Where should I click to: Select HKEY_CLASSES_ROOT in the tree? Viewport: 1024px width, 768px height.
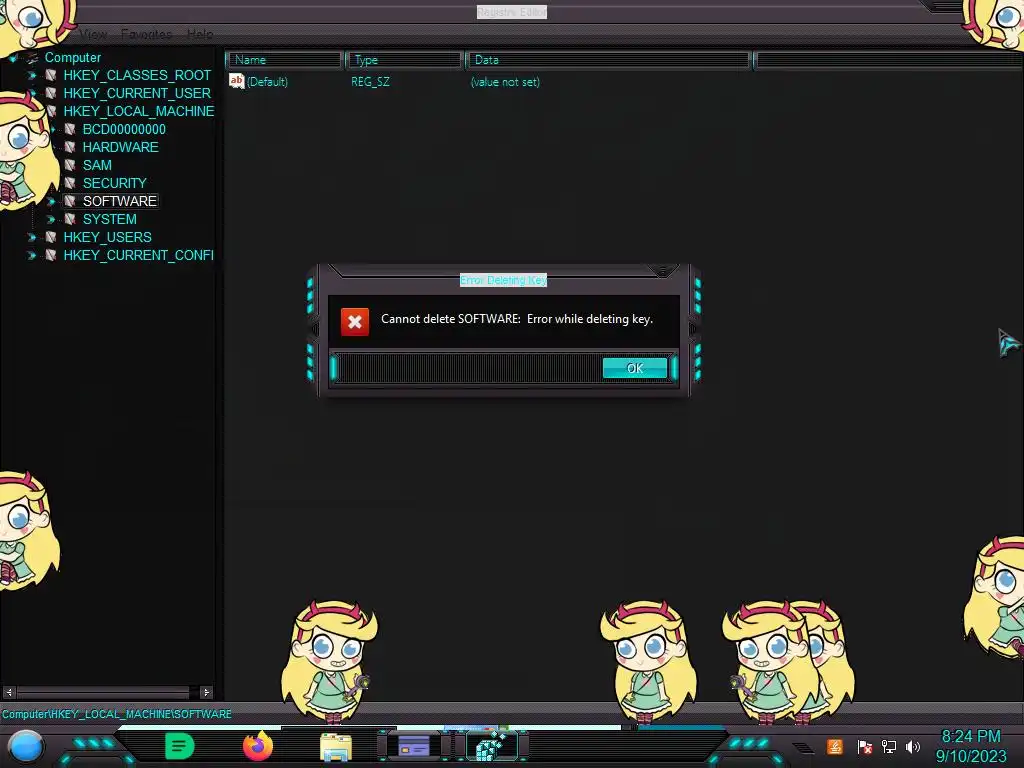[137, 75]
